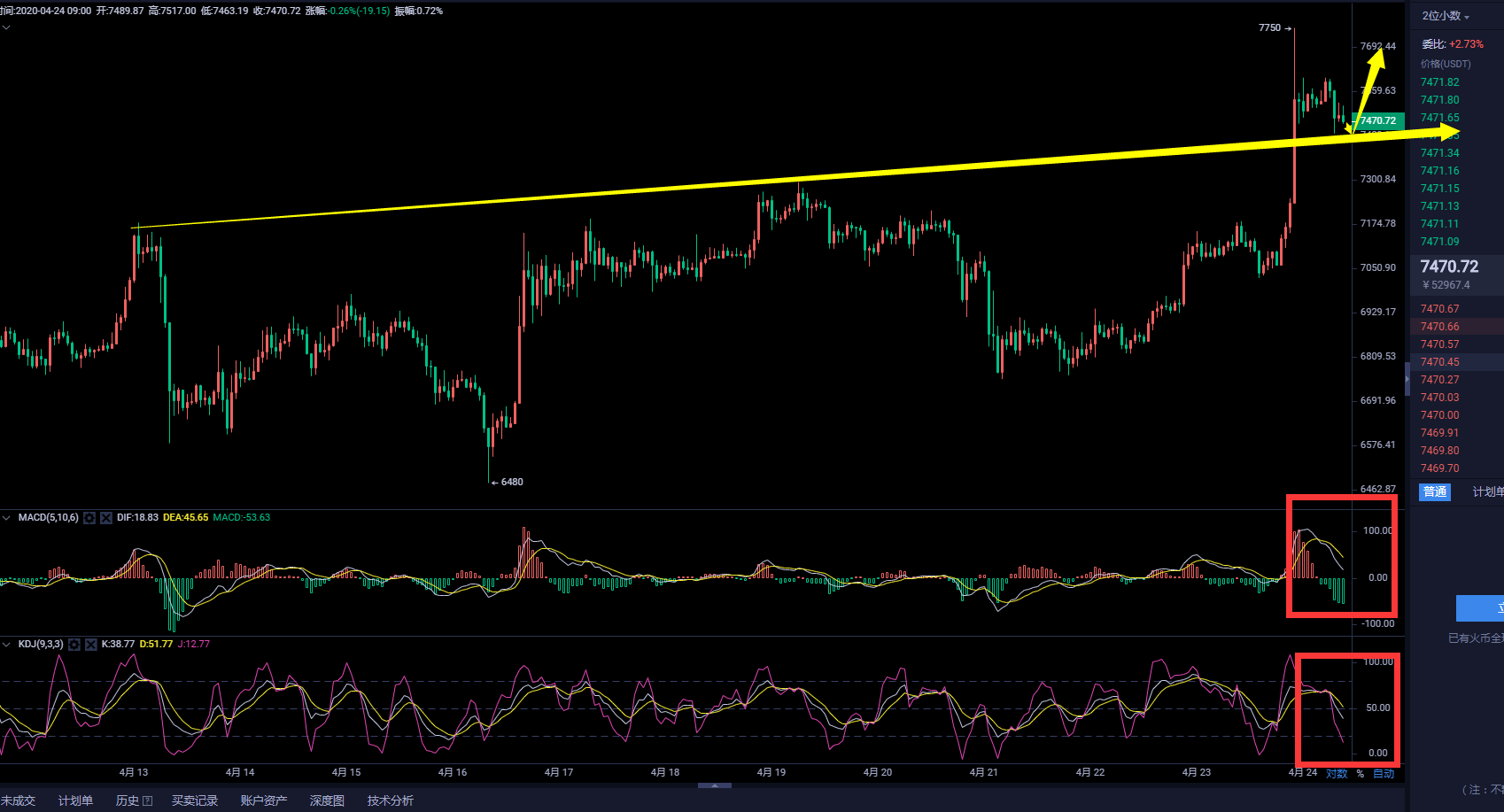The image size is (1504, 812).
Task: Click the DEA:45.65 readout
Action: pos(186,518)
